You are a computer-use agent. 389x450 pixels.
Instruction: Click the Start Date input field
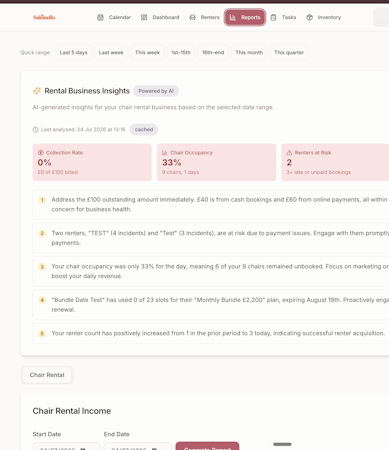pos(66,446)
